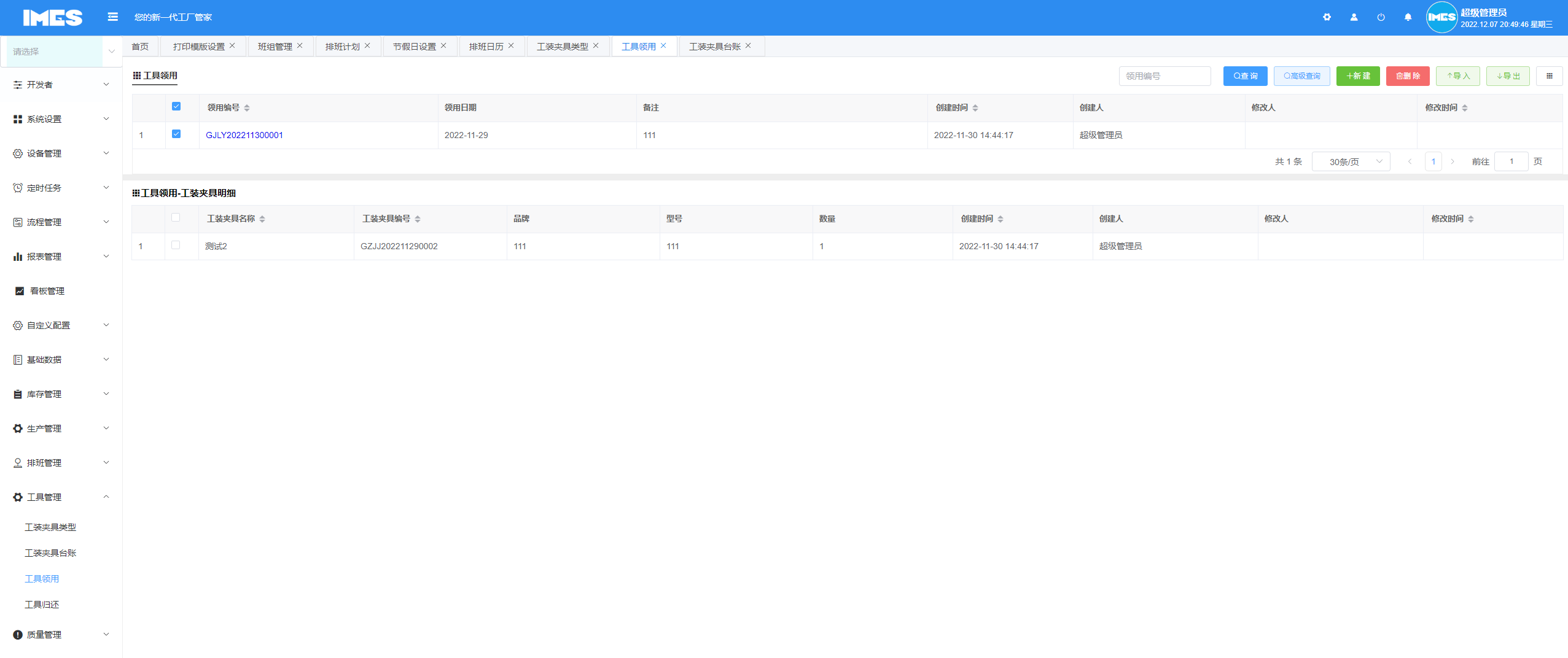Close the 工具领用 tab

point(663,45)
